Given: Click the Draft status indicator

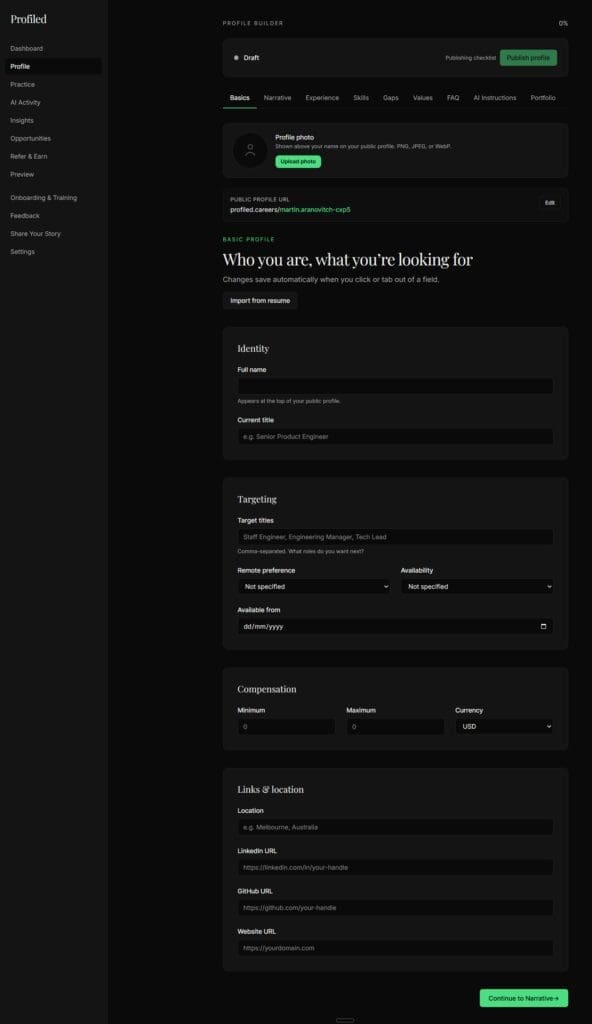Looking at the screenshot, I should pos(247,57).
